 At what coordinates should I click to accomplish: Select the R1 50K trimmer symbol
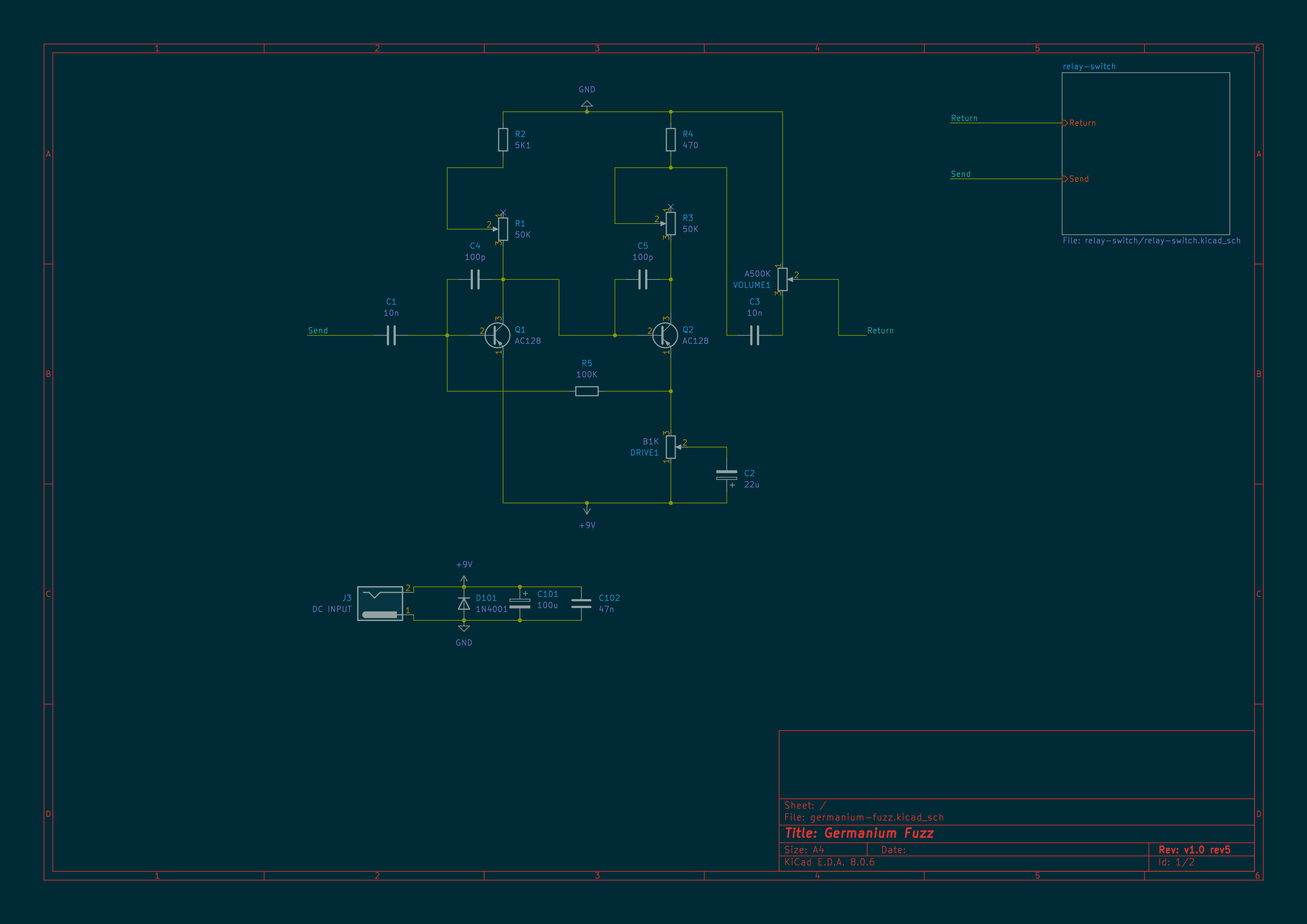503,229
